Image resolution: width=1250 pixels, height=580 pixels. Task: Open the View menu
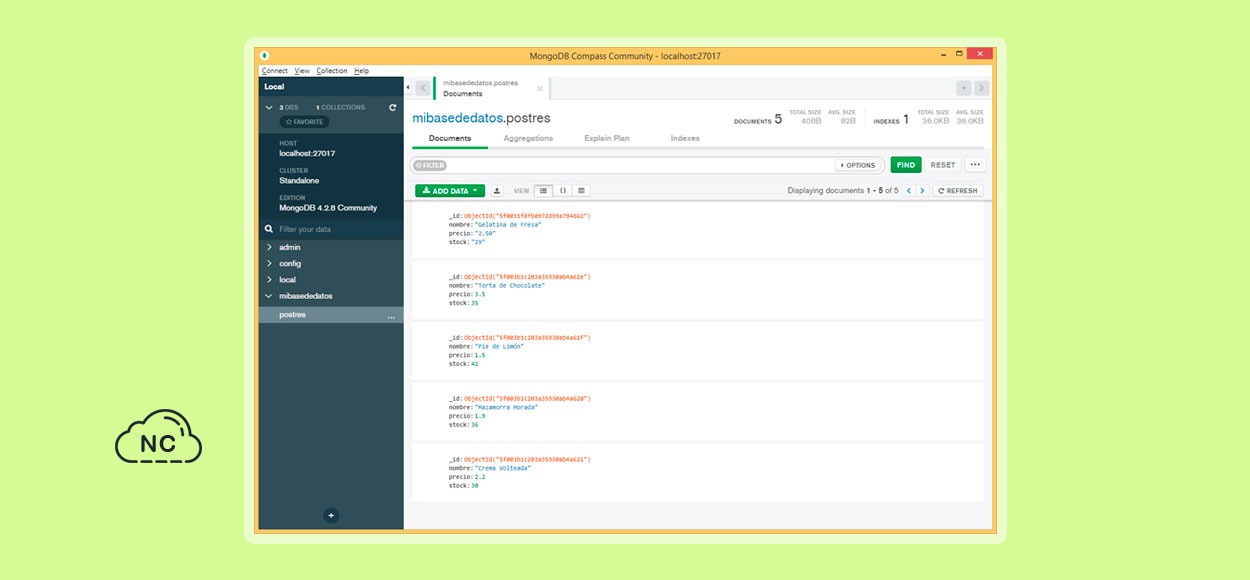point(302,71)
